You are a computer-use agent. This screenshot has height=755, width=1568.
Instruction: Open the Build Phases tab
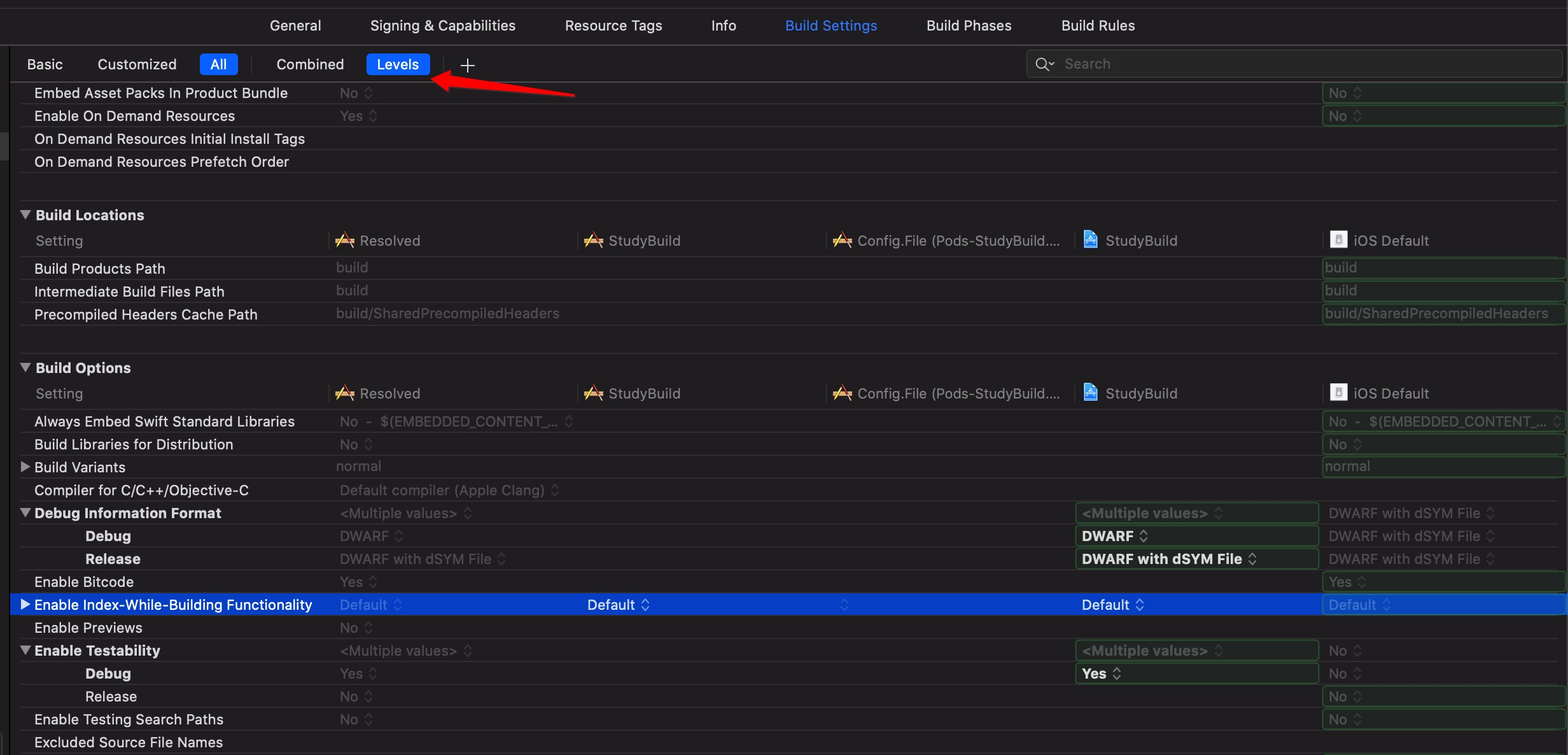click(969, 25)
